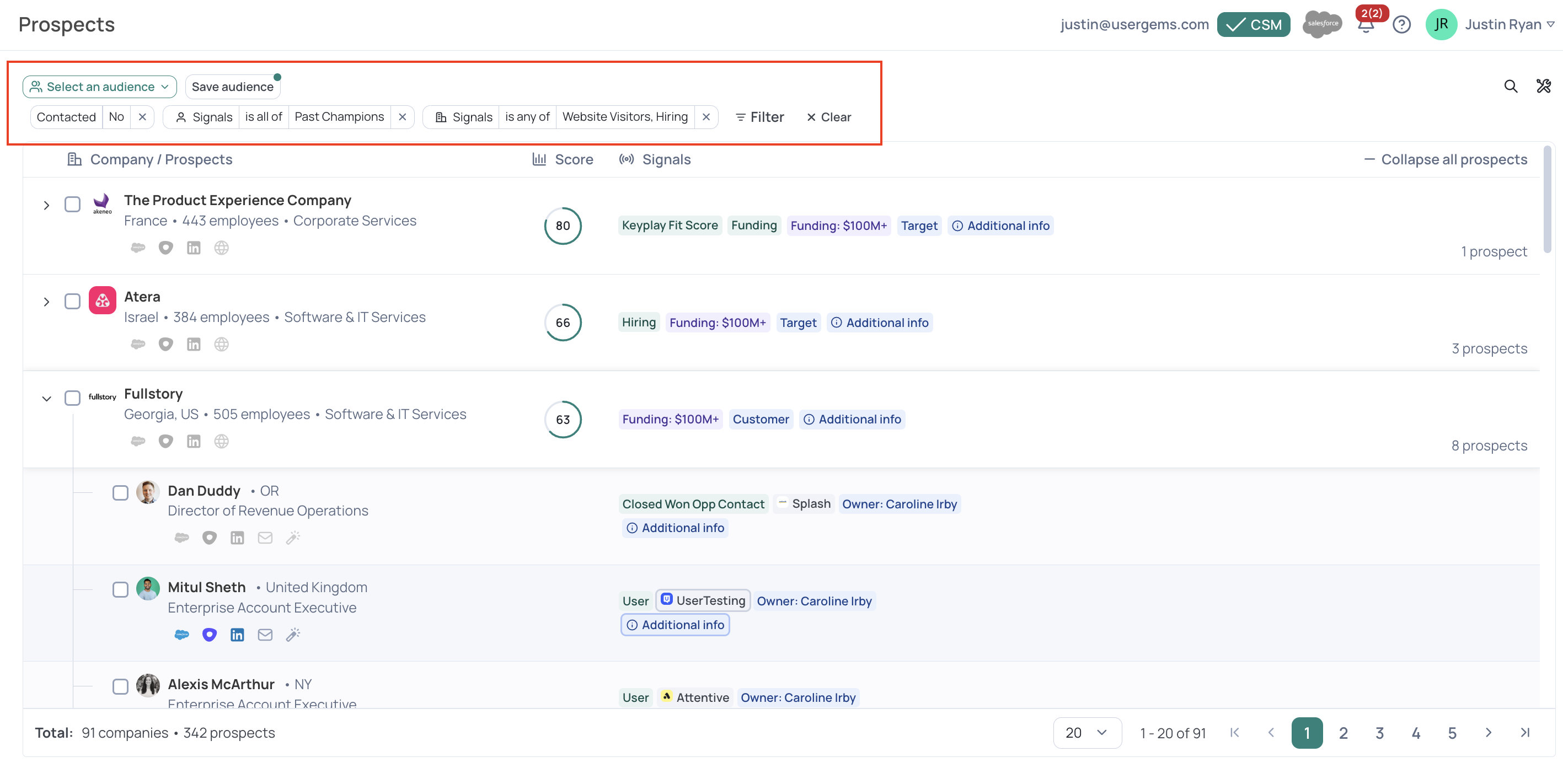1563x784 pixels.
Task: Remove the Contacted No filter
Action: point(142,116)
